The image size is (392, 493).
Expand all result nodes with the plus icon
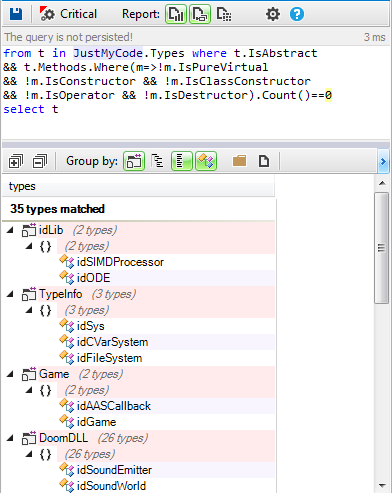(16, 162)
